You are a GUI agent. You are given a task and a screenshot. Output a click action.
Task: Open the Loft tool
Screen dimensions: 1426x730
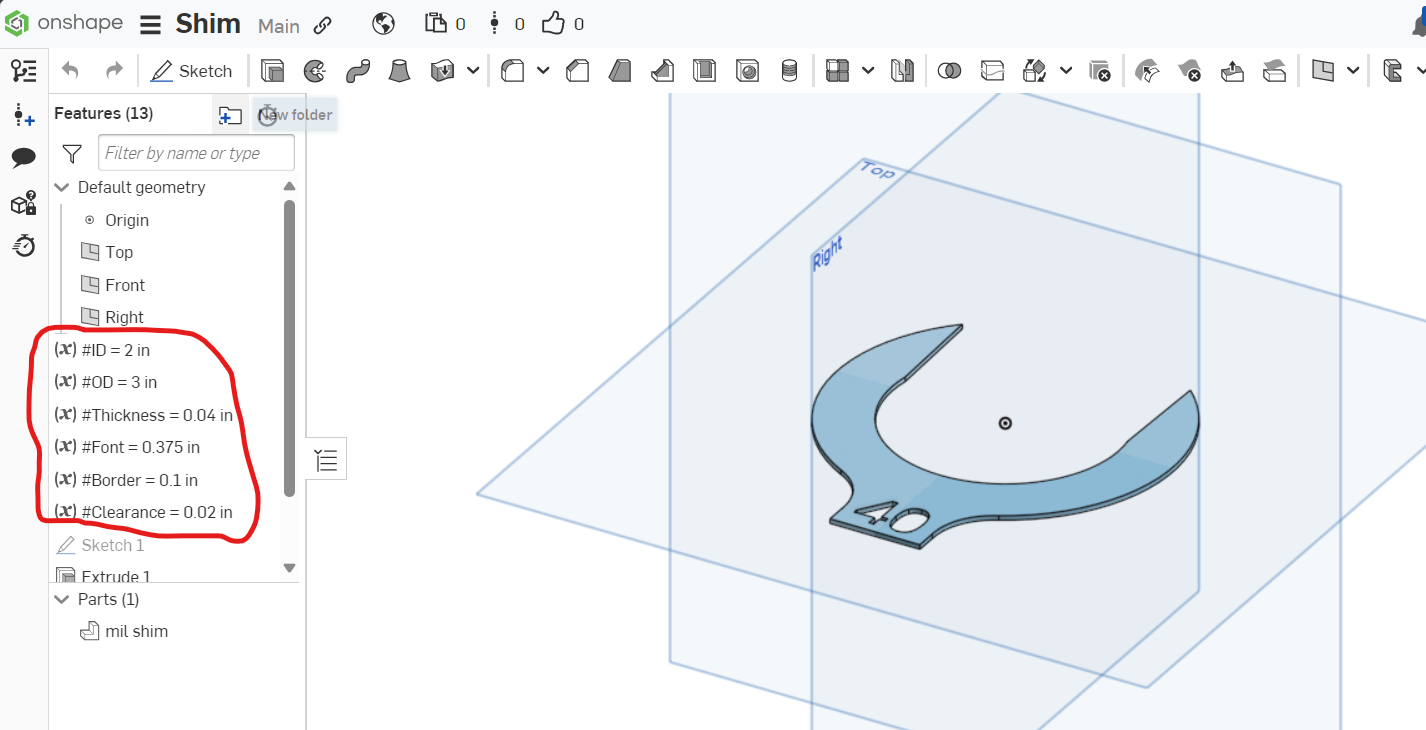pyautogui.click(x=399, y=70)
